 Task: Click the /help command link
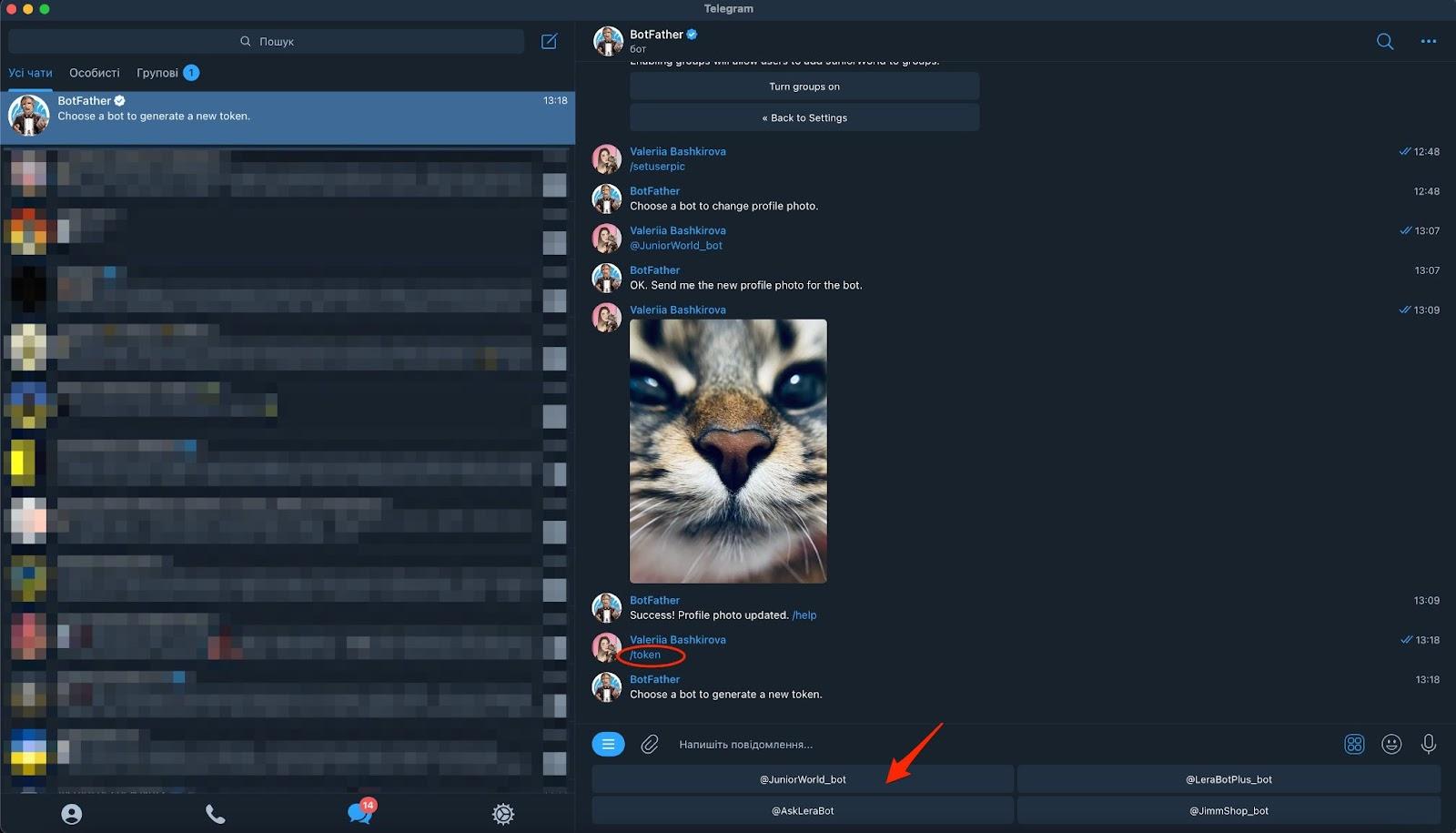coord(804,615)
